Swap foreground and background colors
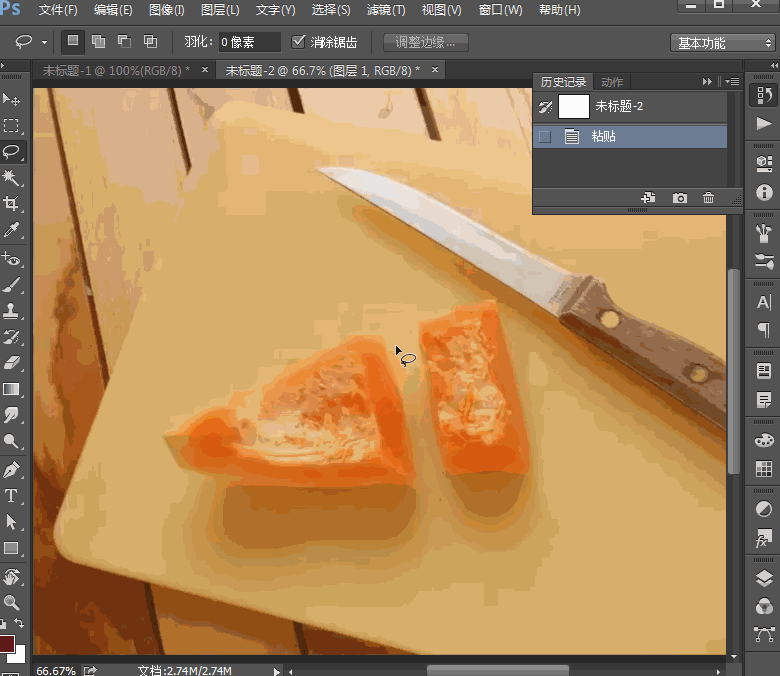The image size is (780, 676). (x=19, y=622)
